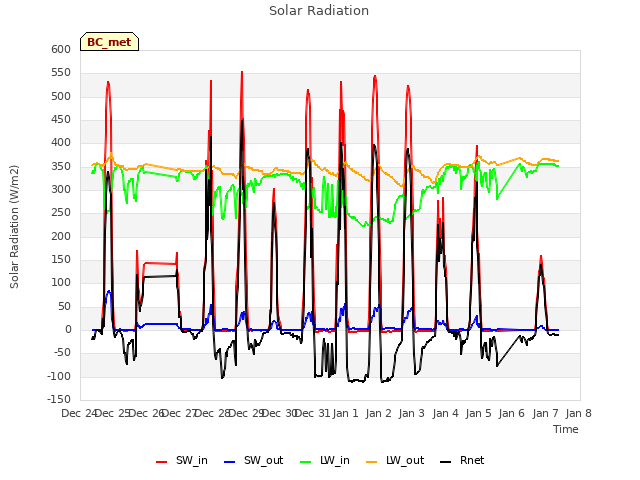Click the Jan 1 x-axis tick label
This screenshot has height=480, width=640.
click(x=345, y=413)
